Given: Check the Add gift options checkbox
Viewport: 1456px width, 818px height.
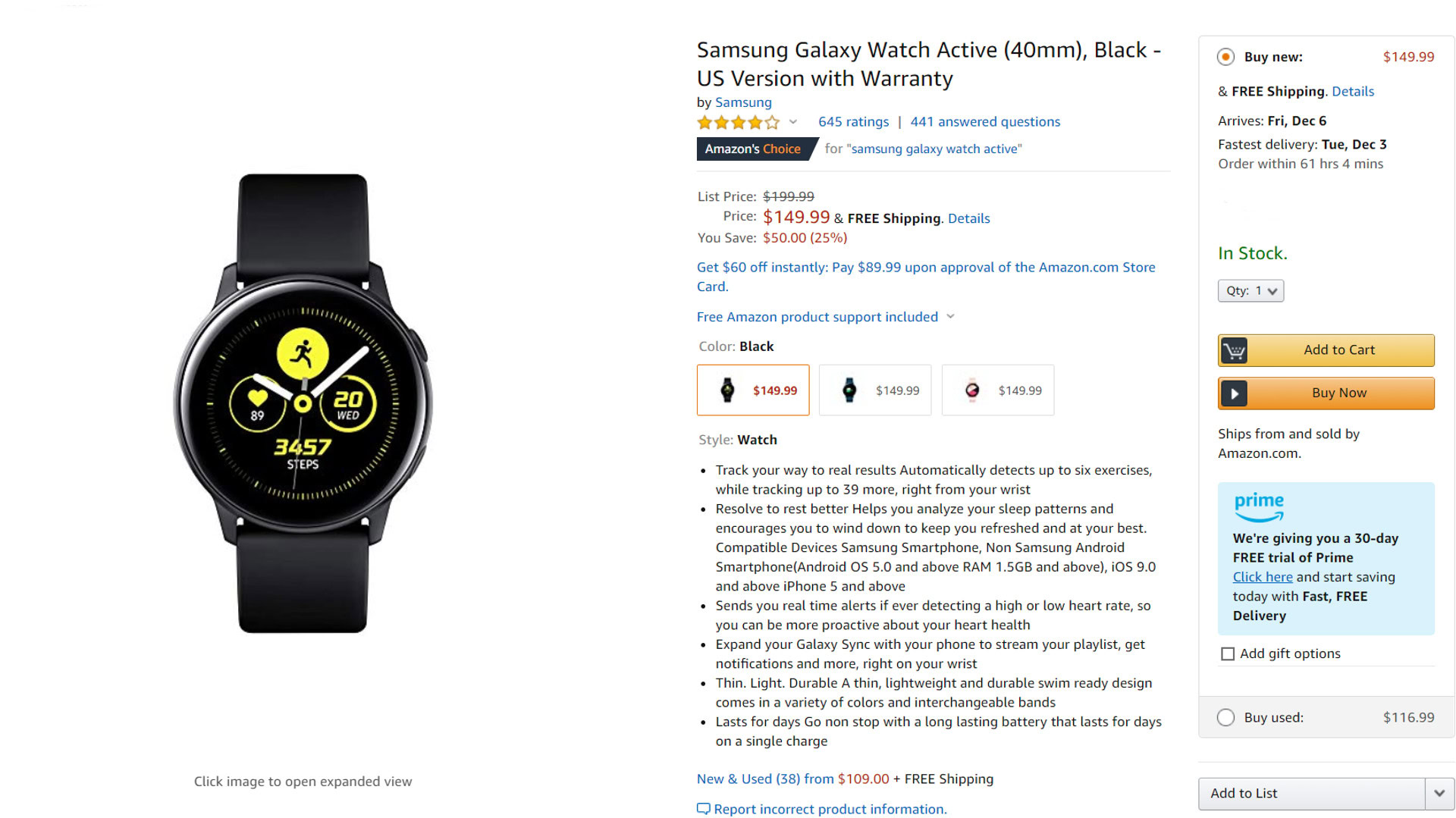Looking at the screenshot, I should coord(1228,653).
